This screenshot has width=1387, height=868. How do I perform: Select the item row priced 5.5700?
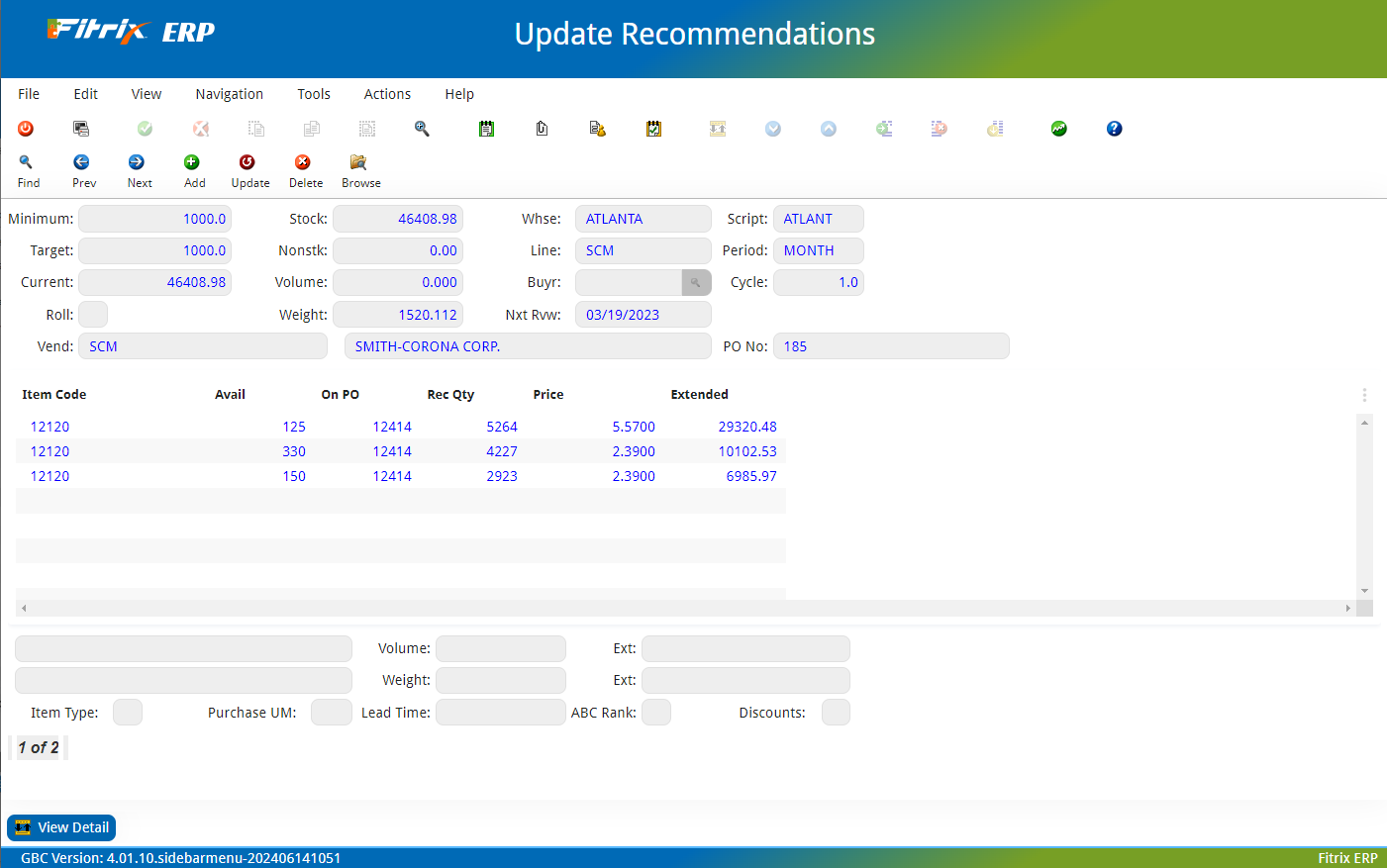[396, 427]
